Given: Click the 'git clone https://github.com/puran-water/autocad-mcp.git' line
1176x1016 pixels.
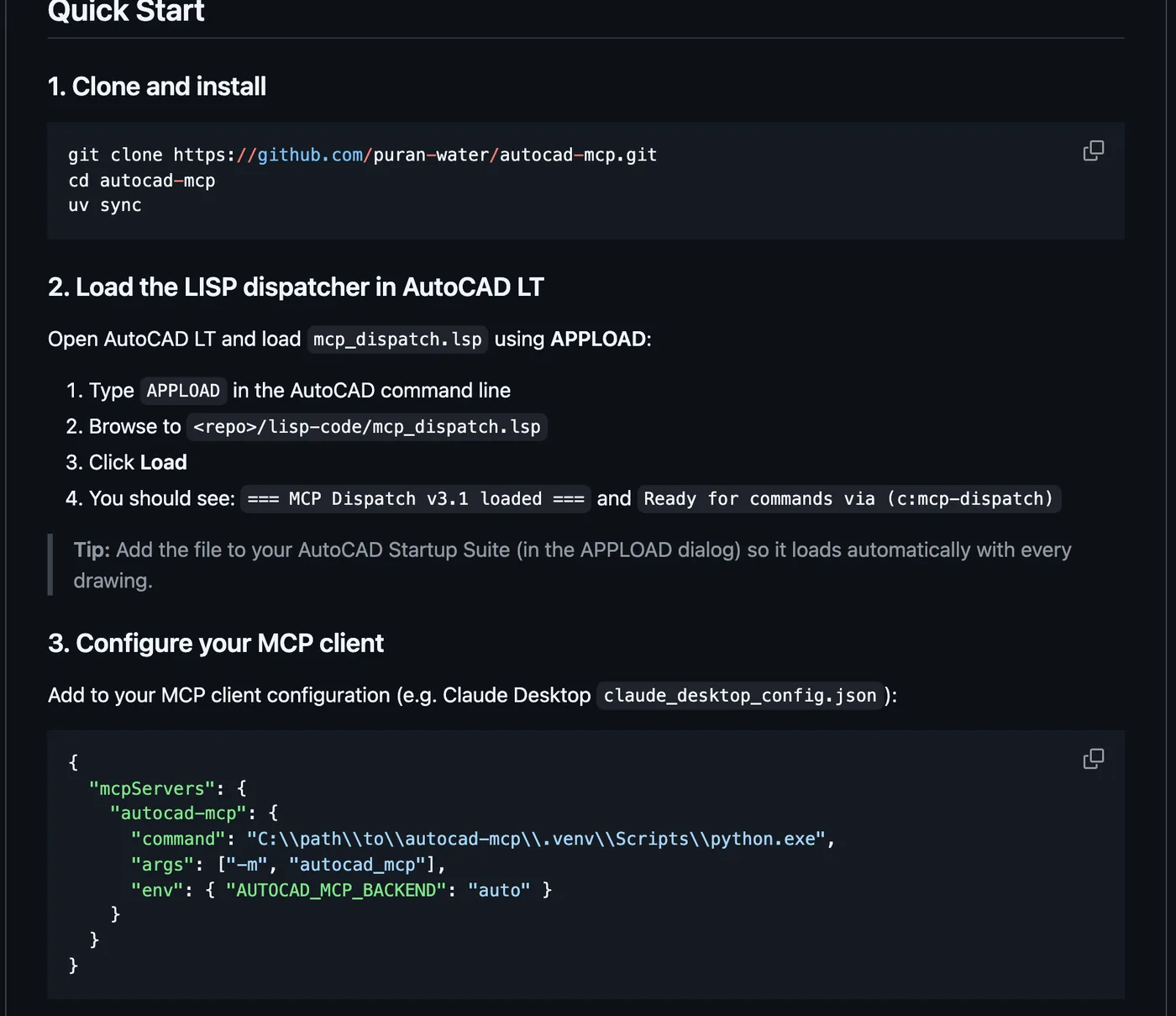Looking at the screenshot, I should [362, 155].
